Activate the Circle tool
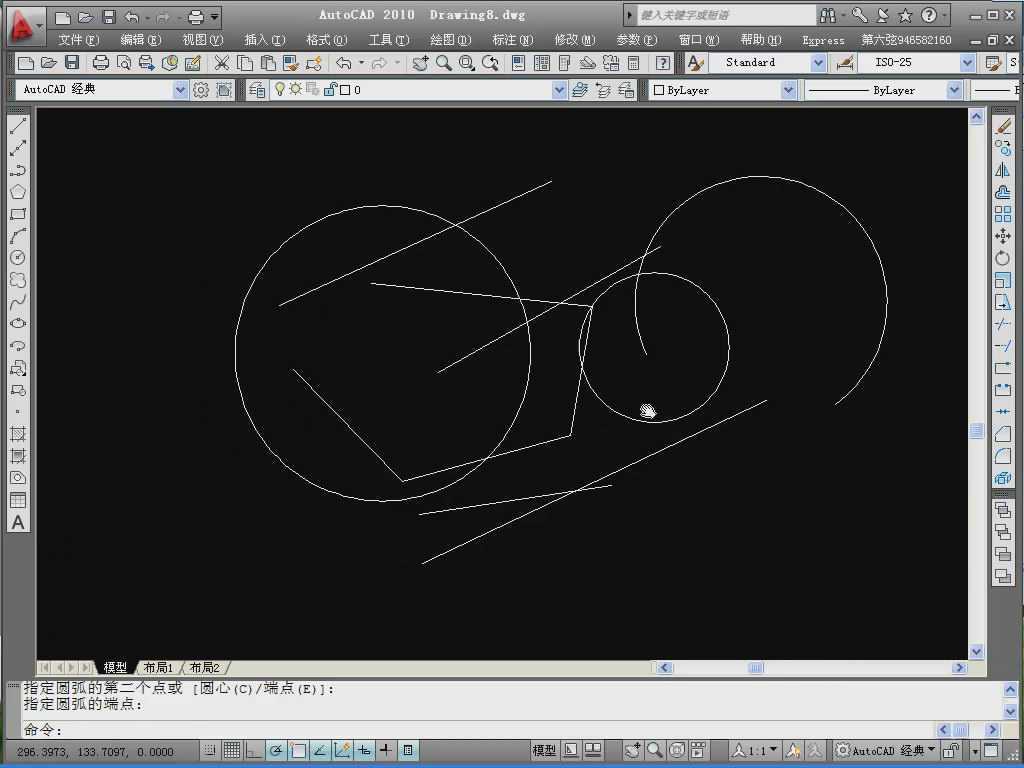This screenshot has width=1024, height=768. click(x=18, y=257)
